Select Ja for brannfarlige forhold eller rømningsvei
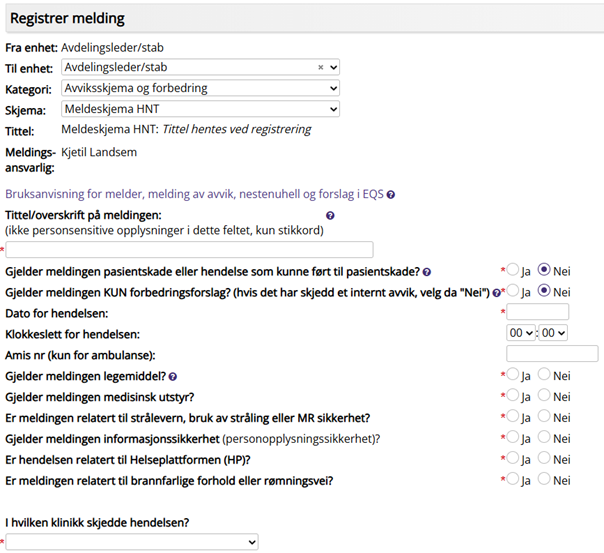 pos(512,479)
